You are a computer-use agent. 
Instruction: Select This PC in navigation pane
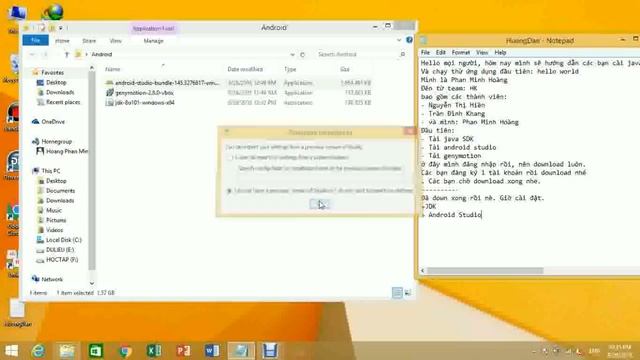[51, 171]
